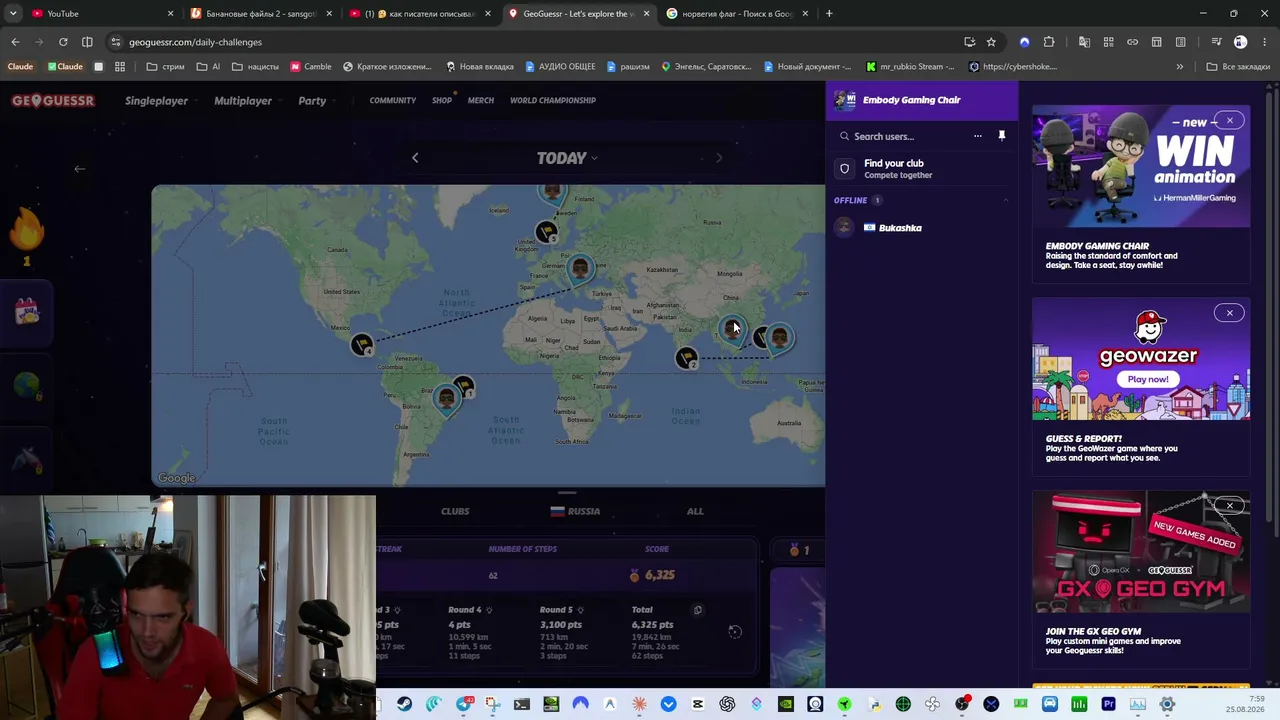This screenshot has height=720, width=1280.
Task: Click the round 5 flag marker by the UK
Action: [x=546, y=232]
